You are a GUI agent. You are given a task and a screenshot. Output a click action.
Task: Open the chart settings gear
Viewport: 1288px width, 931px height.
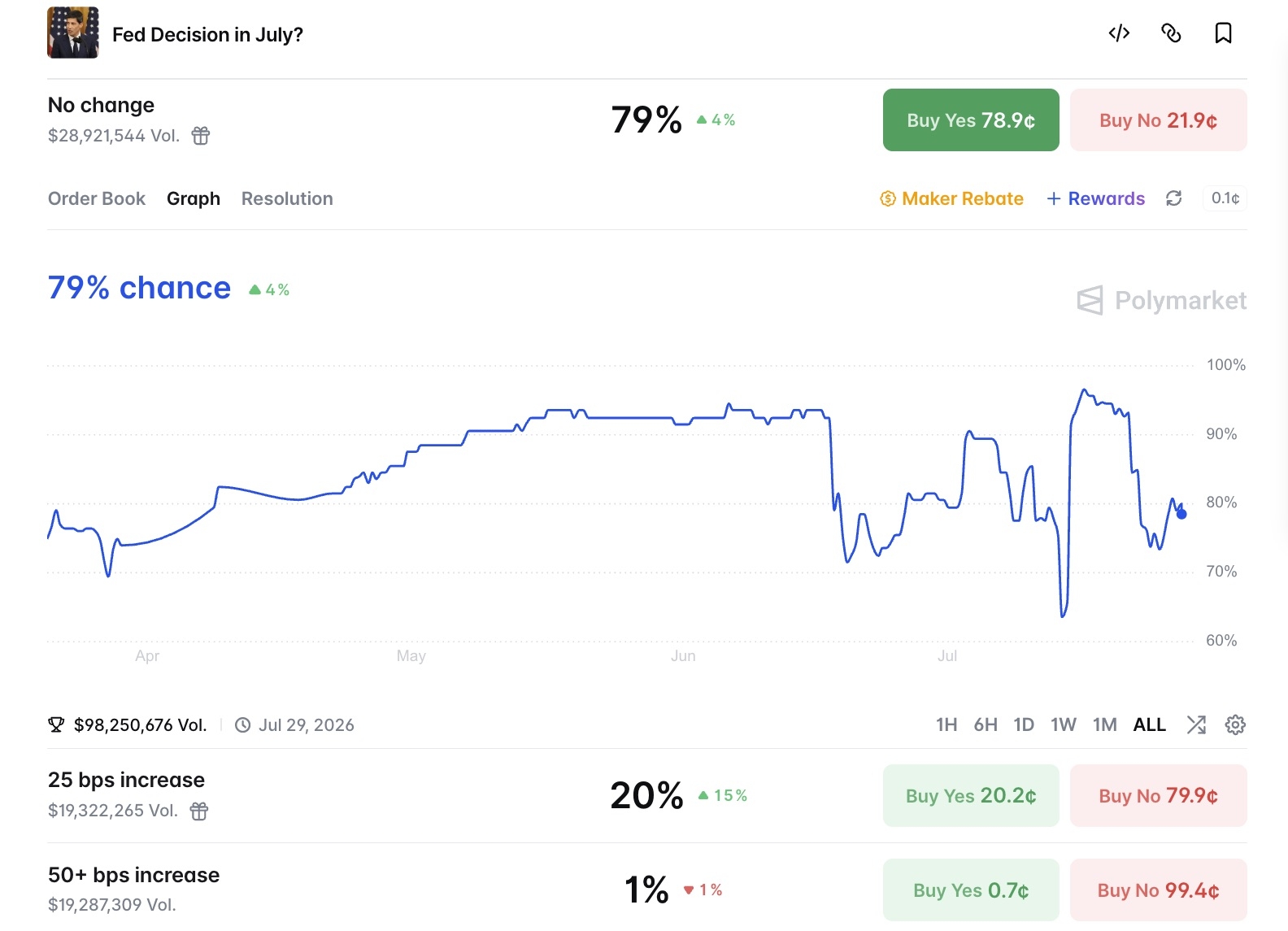(1235, 724)
